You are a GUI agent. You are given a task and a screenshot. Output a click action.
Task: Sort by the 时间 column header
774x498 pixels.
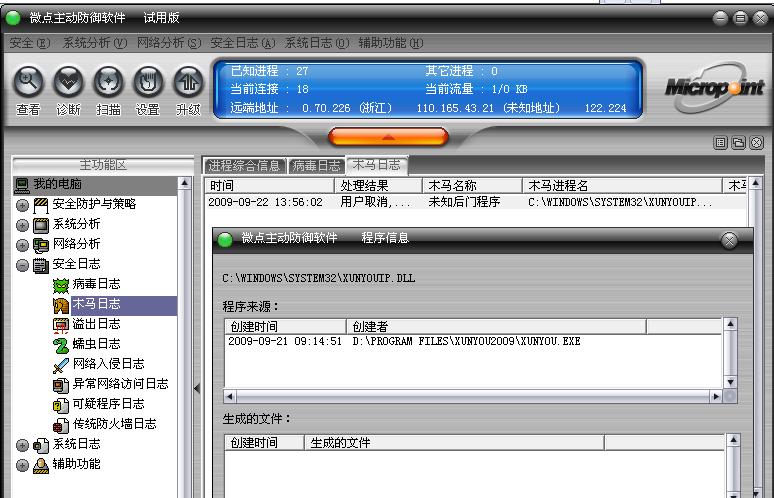click(270, 186)
